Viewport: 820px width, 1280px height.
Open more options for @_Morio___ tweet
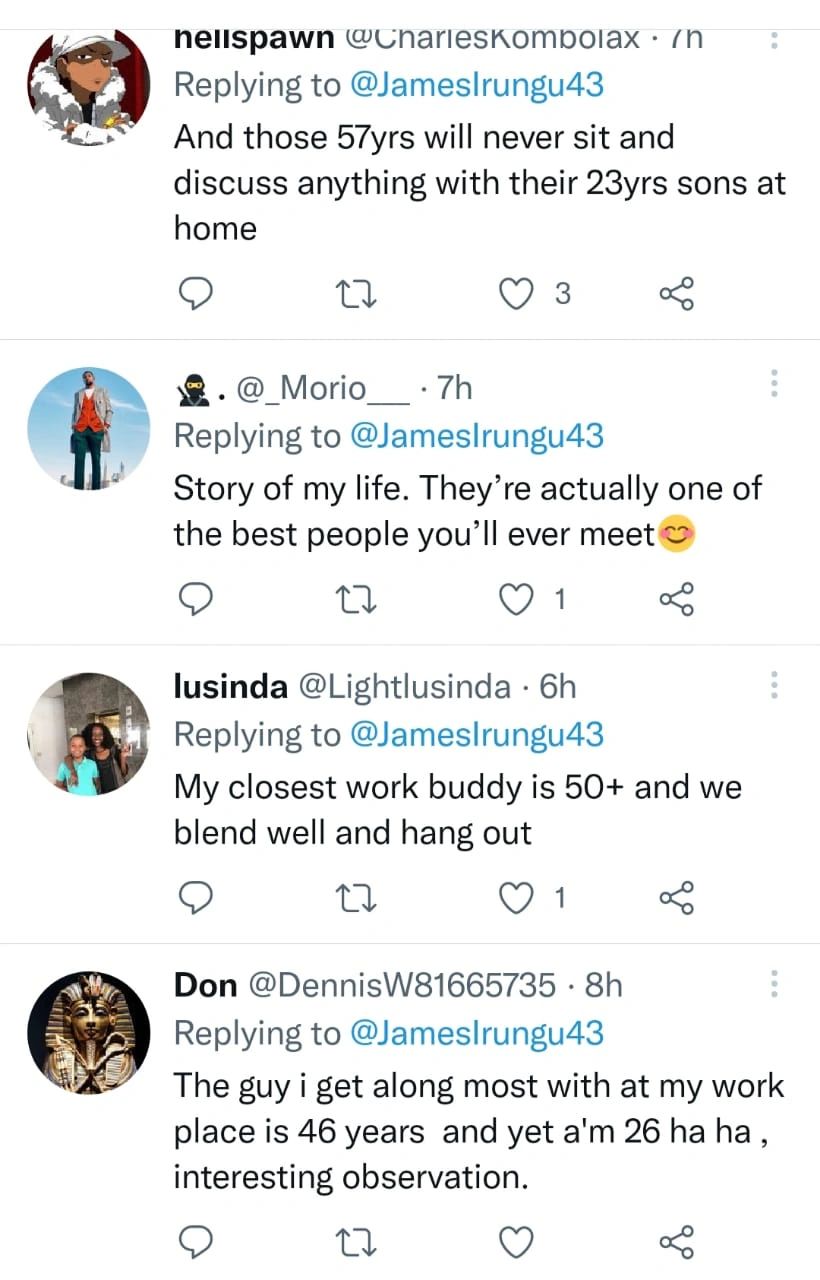773,385
